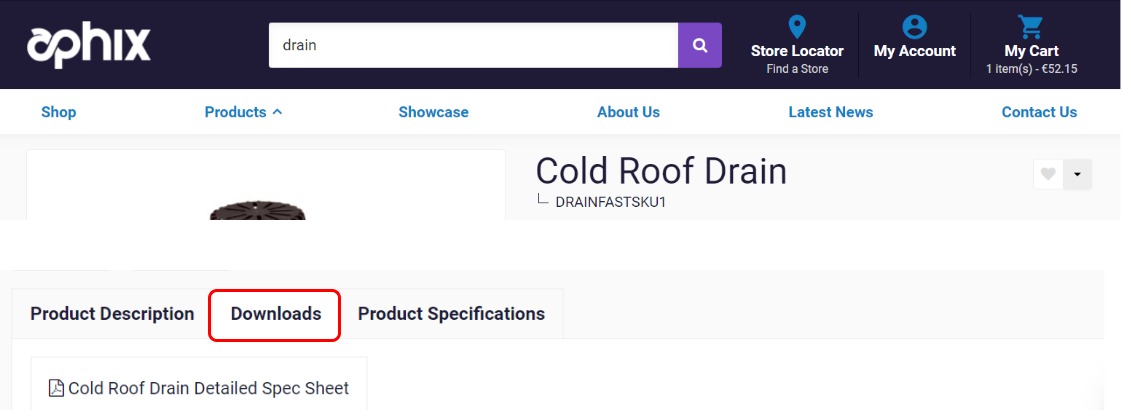Click the aphix logo

89,46
